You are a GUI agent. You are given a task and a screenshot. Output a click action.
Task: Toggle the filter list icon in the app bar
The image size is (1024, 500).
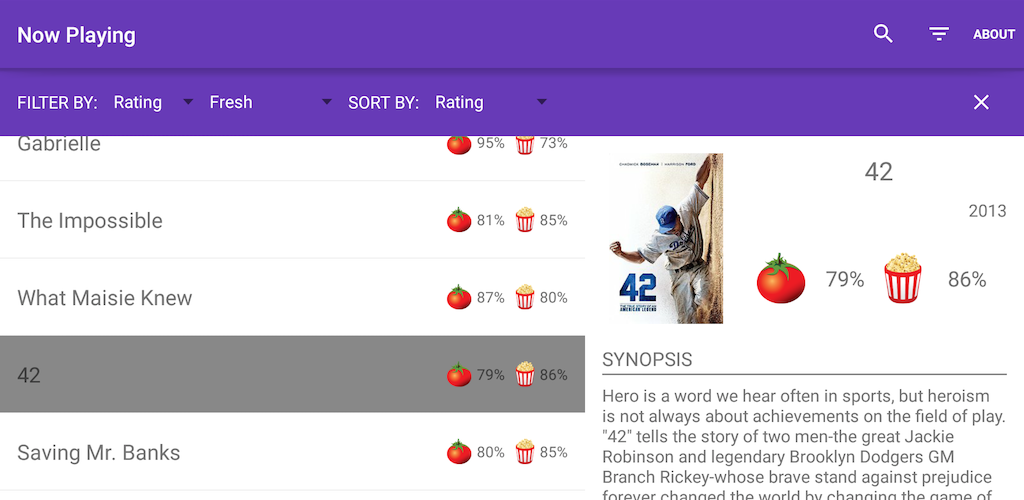click(938, 34)
